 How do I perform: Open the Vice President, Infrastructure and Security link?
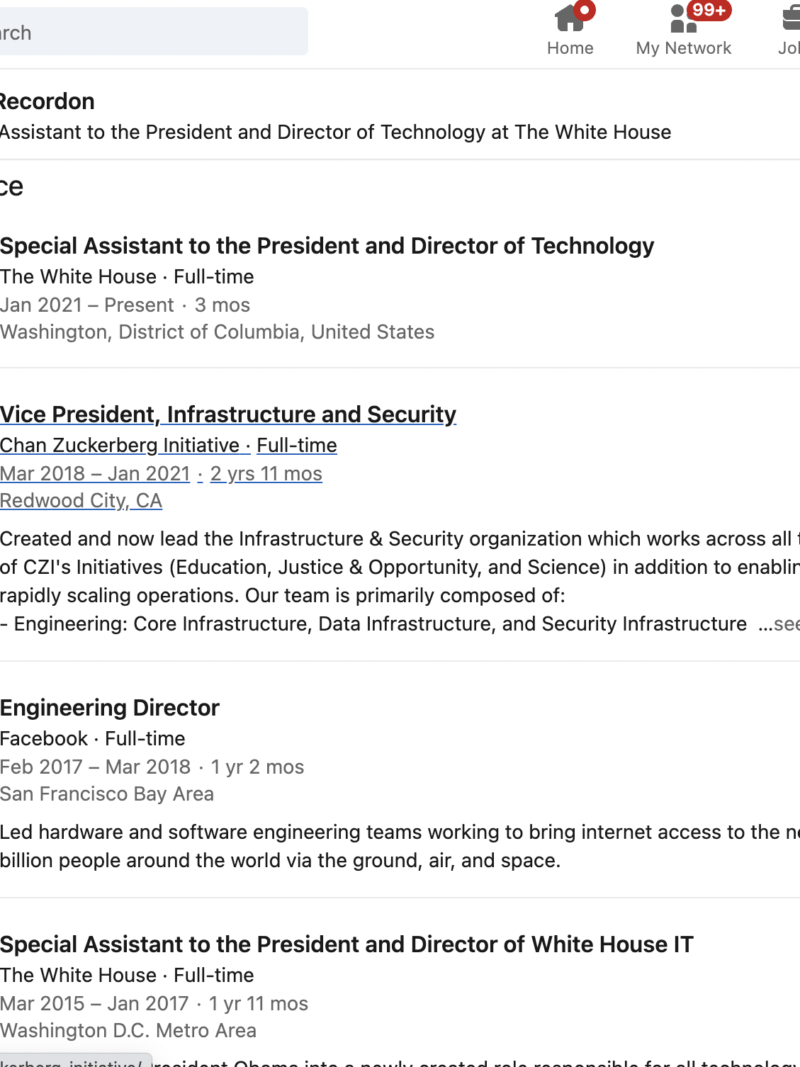(228, 415)
